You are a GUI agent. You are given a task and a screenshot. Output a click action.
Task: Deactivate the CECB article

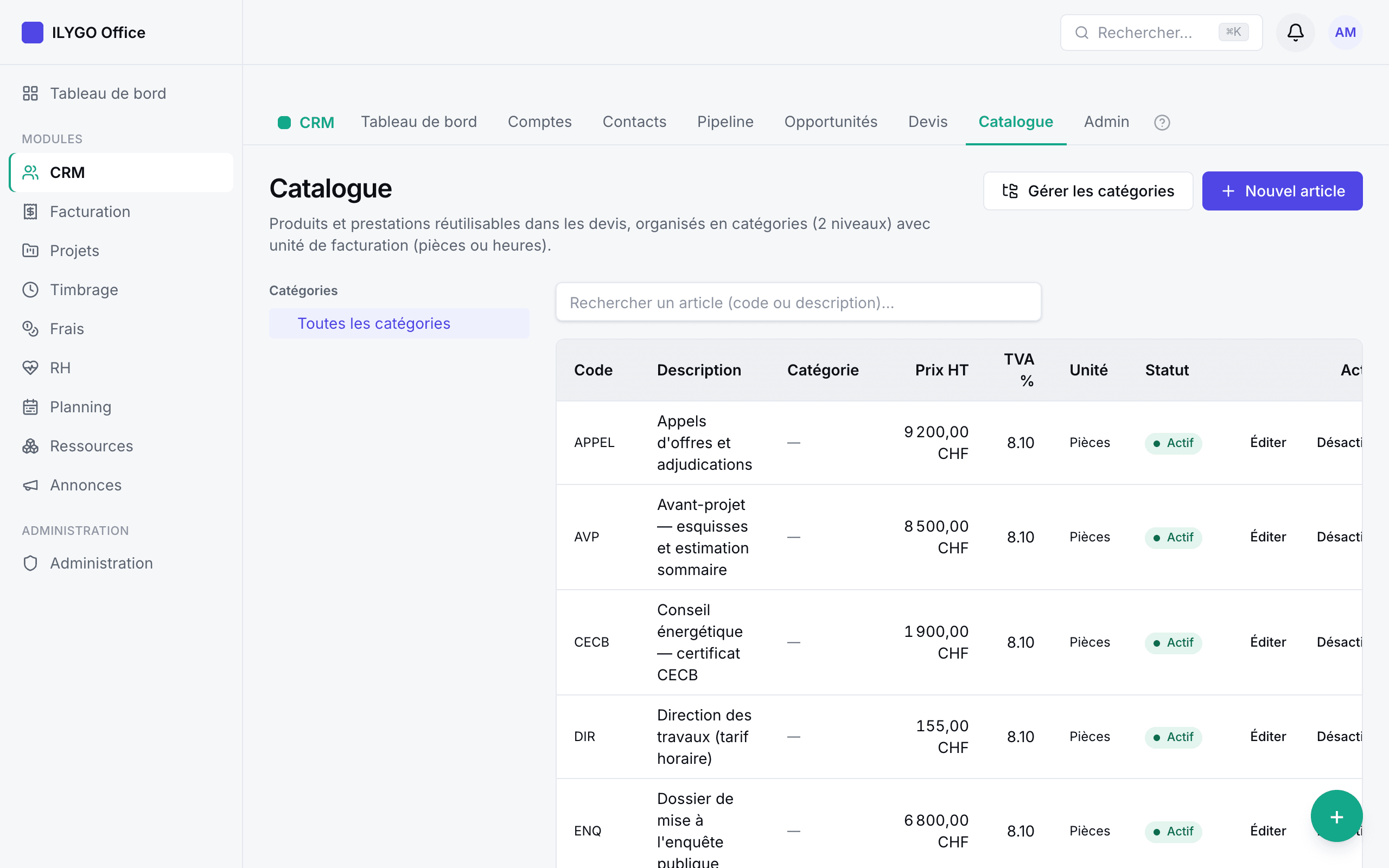(x=1339, y=642)
